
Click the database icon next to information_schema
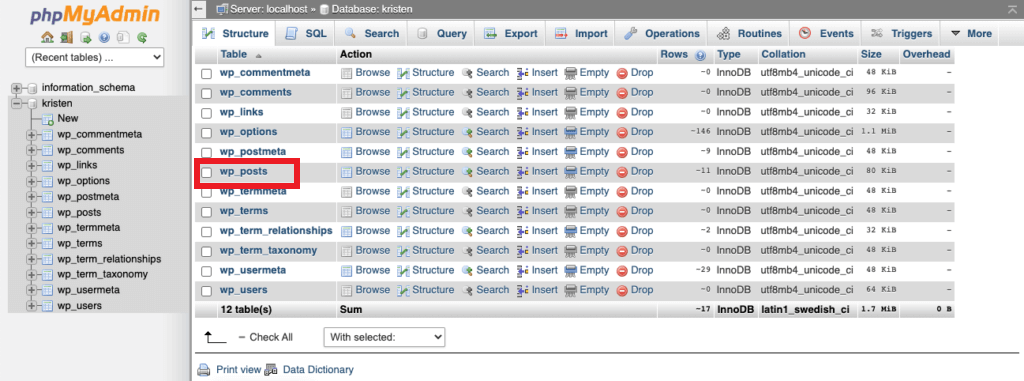pos(32,88)
